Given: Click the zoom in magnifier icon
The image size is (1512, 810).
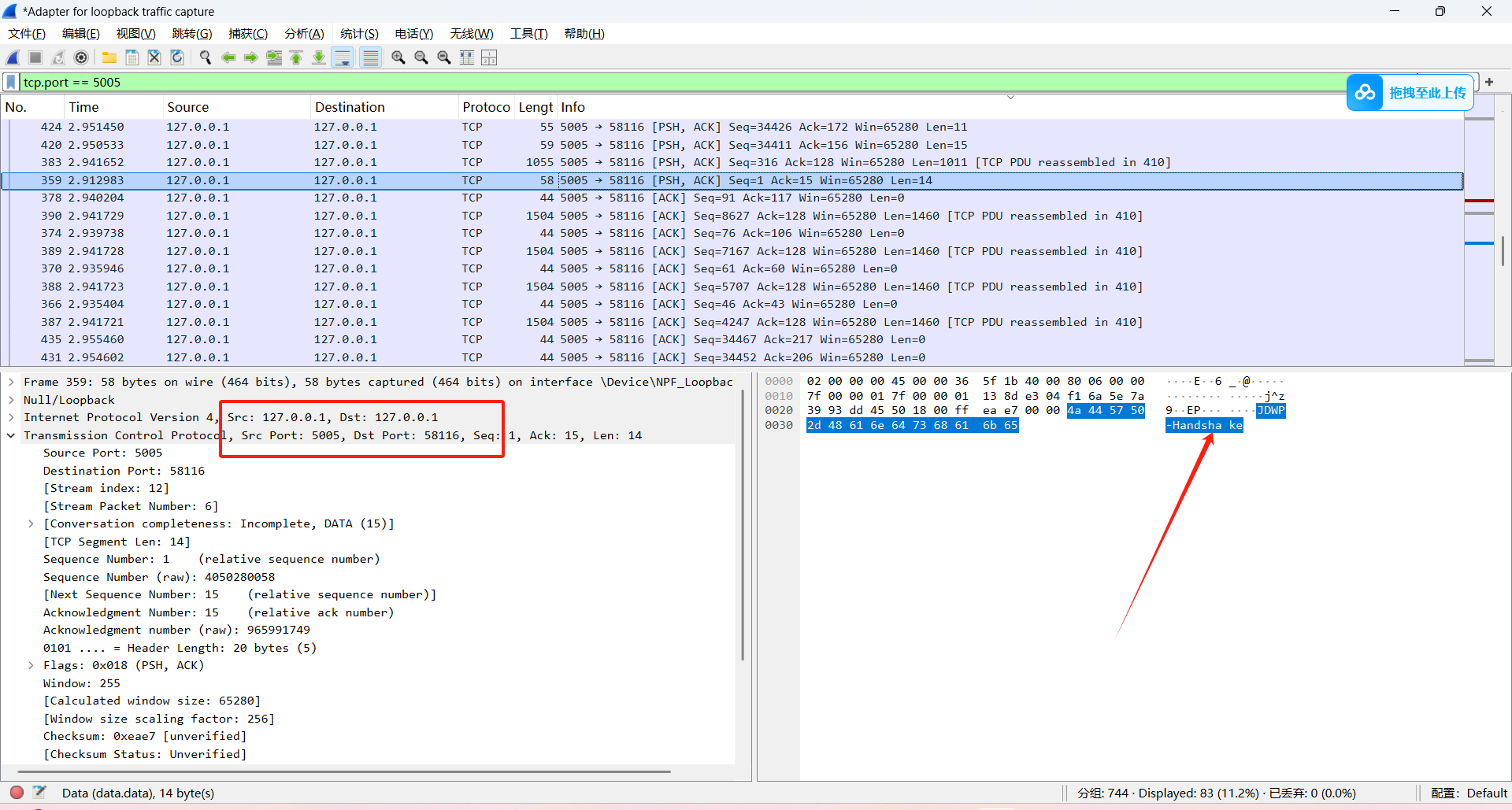Looking at the screenshot, I should 398,57.
